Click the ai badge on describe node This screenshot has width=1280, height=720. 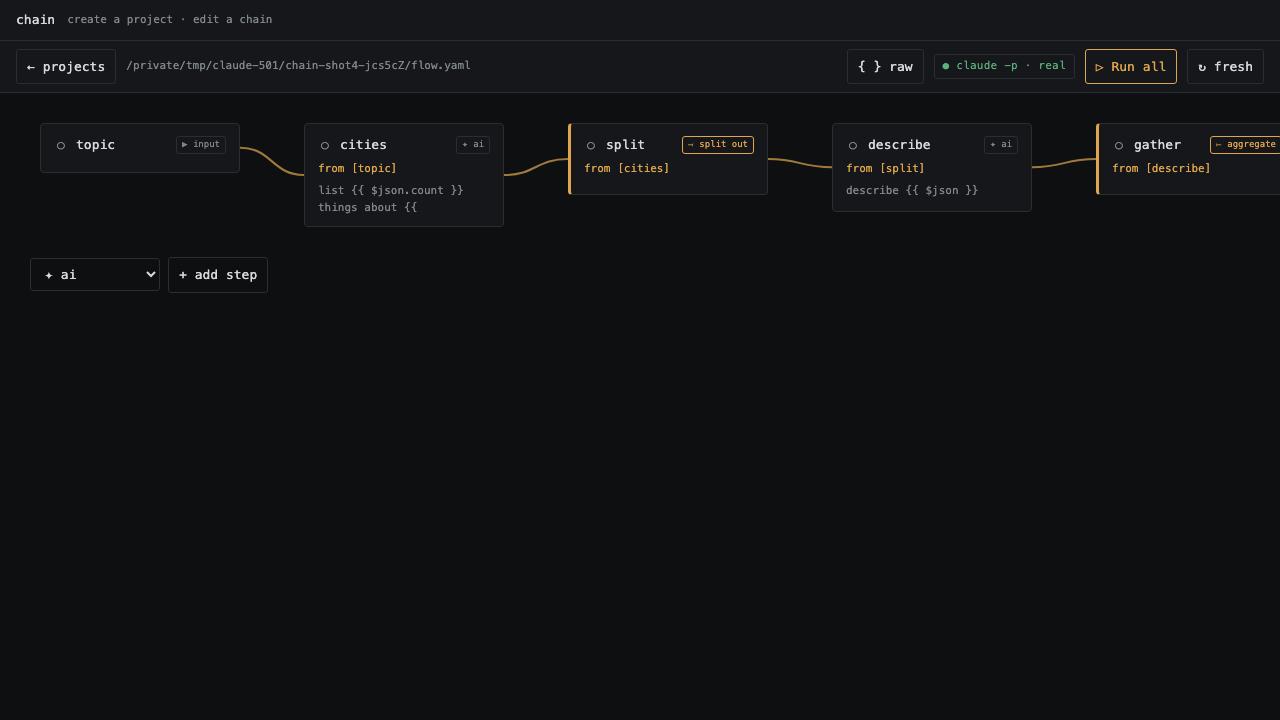tap(1001, 145)
